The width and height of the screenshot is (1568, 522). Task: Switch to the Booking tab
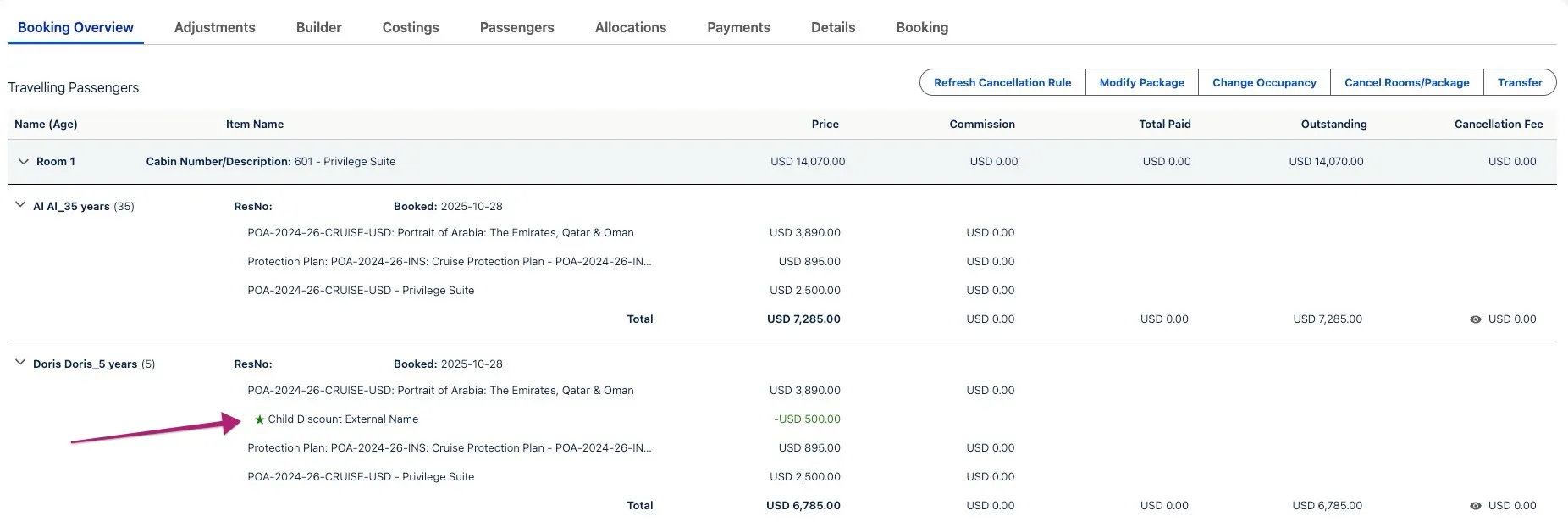point(921,27)
